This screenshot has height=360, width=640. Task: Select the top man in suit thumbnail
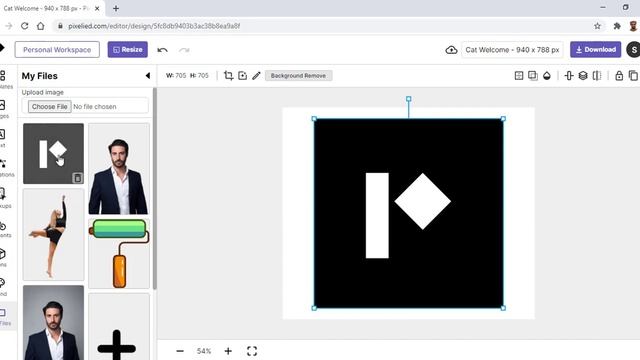pyautogui.click(x=119, y=169)
